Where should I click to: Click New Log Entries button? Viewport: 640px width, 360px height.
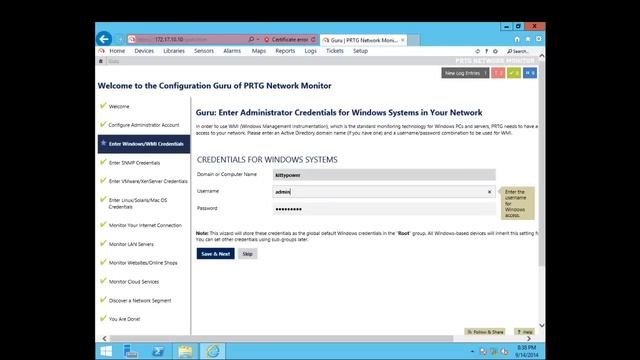(465, 73)
